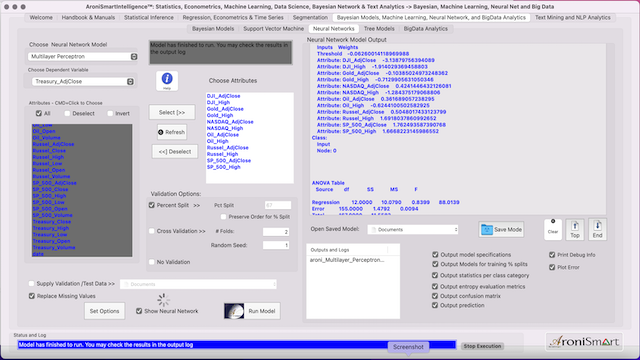Select the Neural Networks subtab
This screenshot has width=640, height=360.
click(333, 29)
